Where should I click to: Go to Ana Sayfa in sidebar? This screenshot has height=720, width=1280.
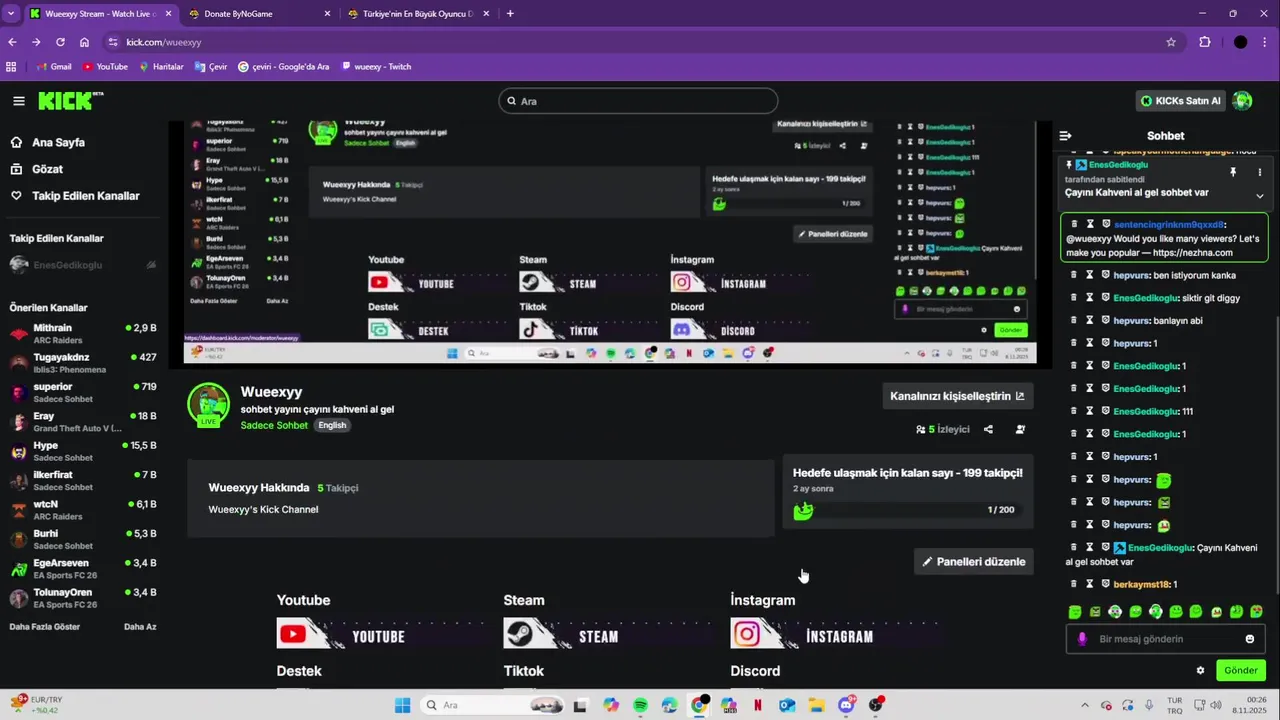(58, 142)
